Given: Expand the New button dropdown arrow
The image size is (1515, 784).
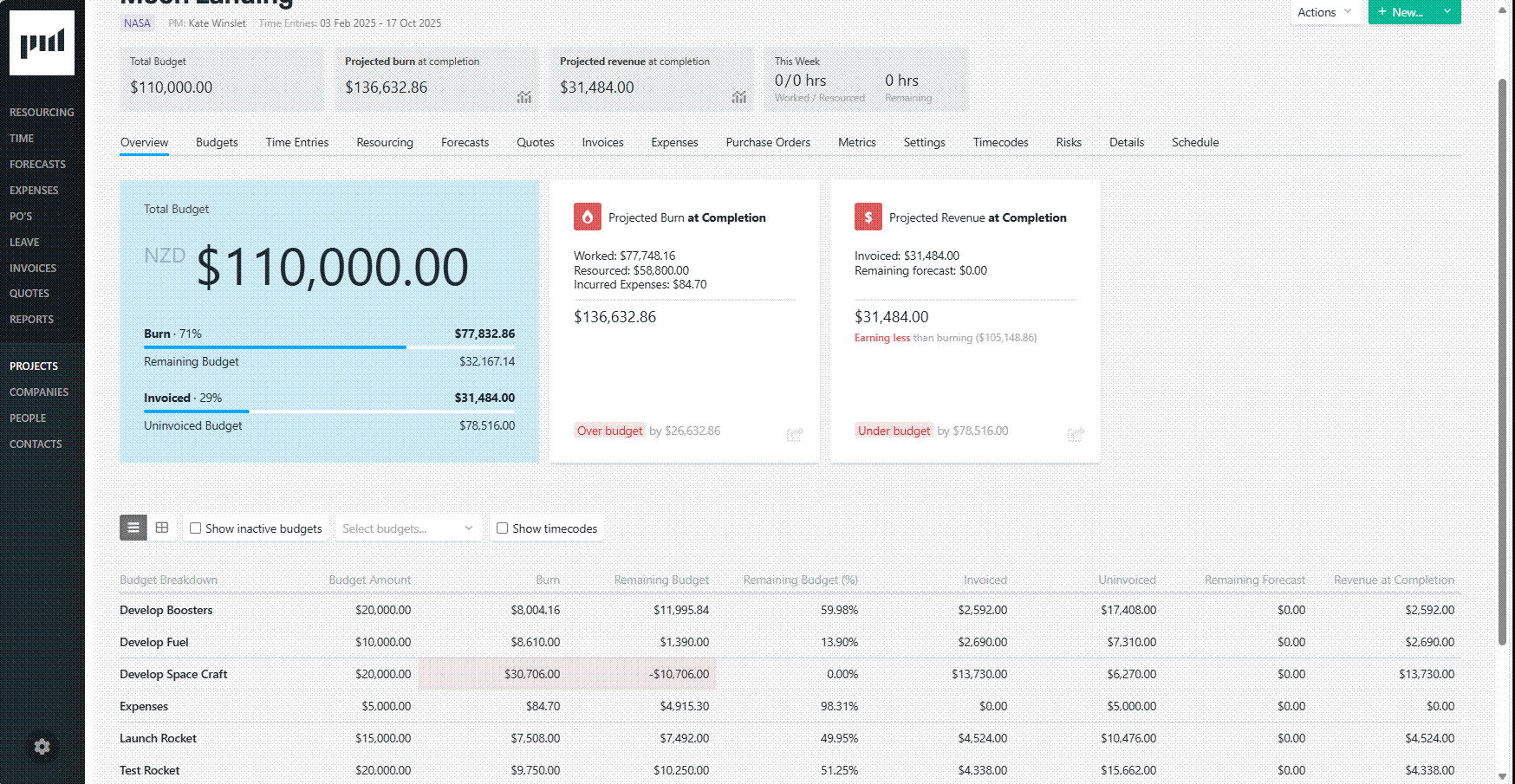Looking at the screenshot, I should 1447,11.
